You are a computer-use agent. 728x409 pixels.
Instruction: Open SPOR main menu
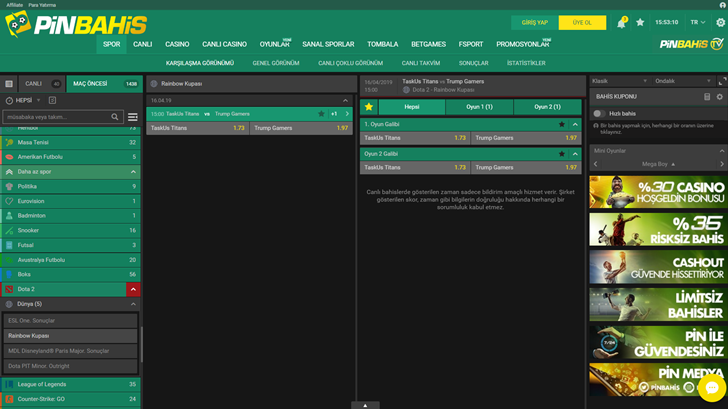[111, 45]
